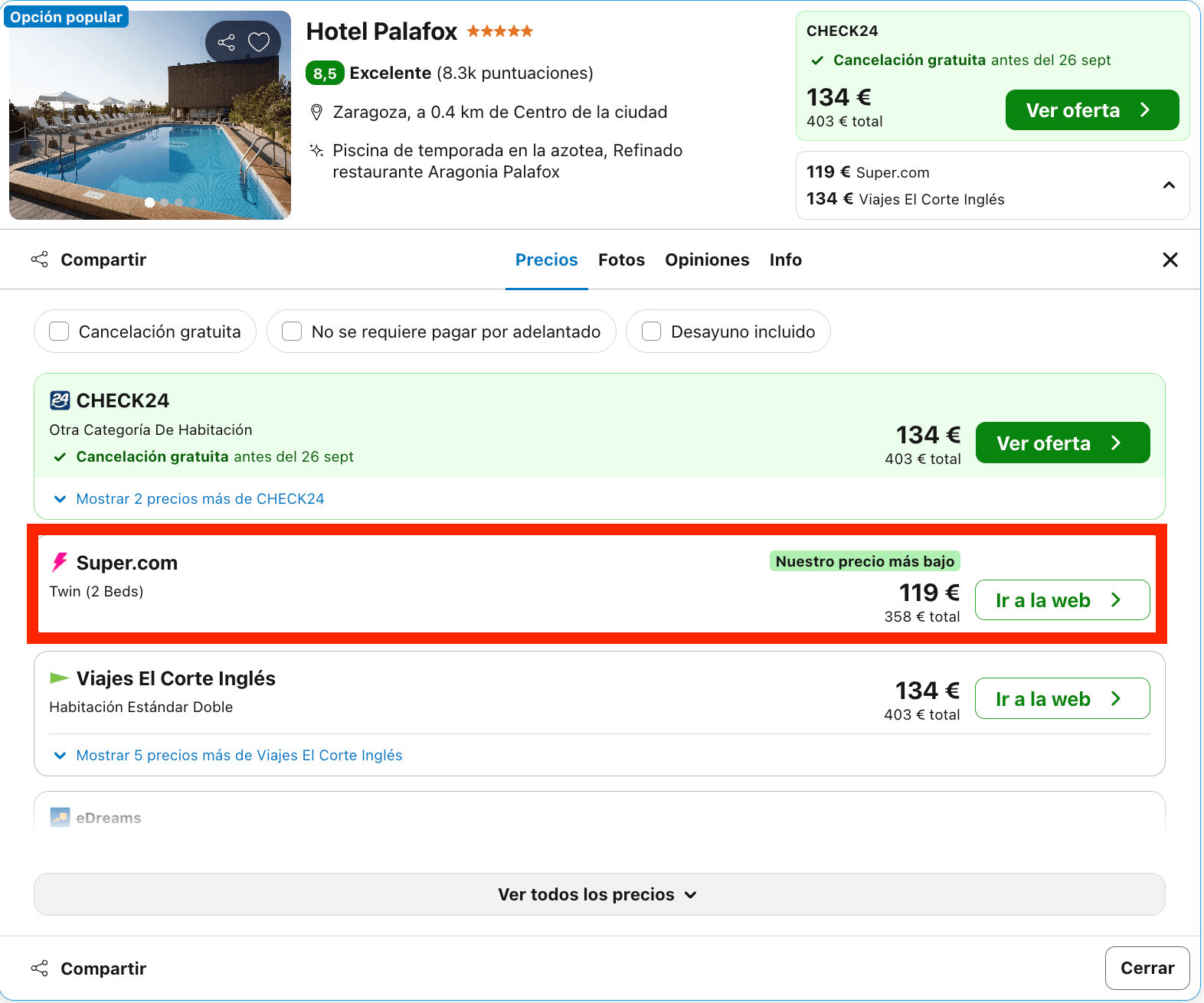
Task: Go to the Opiniones tab
Action: (707, 260)
